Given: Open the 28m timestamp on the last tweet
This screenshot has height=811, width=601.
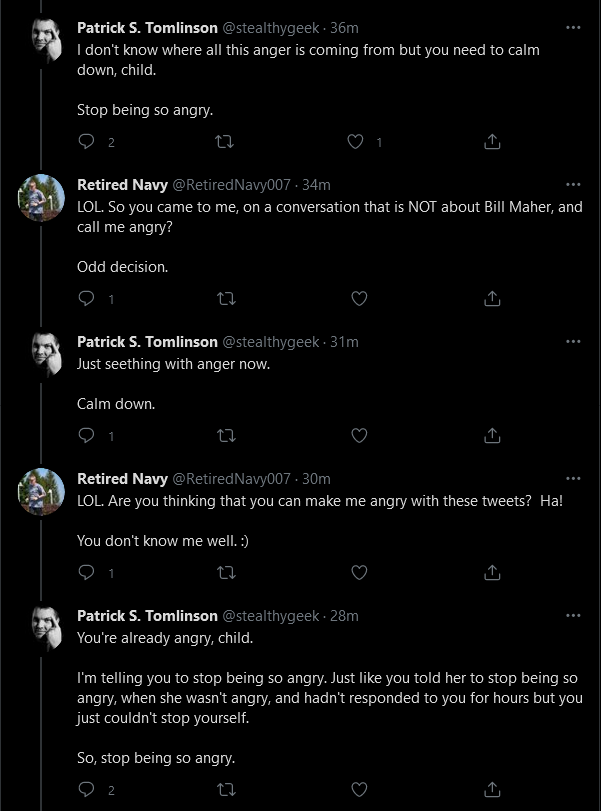Looking at the screenshot, I should (x=344, y=615).
